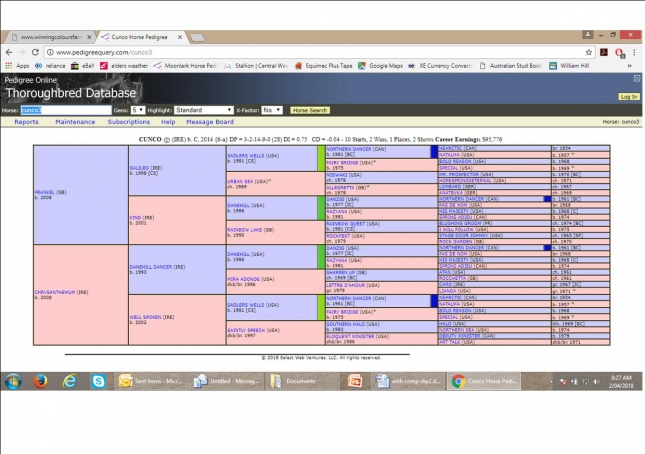
Task: Open the X-Factor dropdown
Action: coord(272,110)
